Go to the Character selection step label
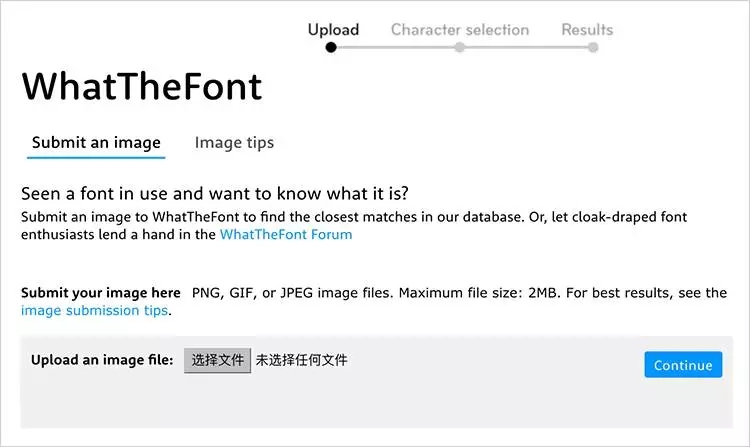 [x=460, y=29]
